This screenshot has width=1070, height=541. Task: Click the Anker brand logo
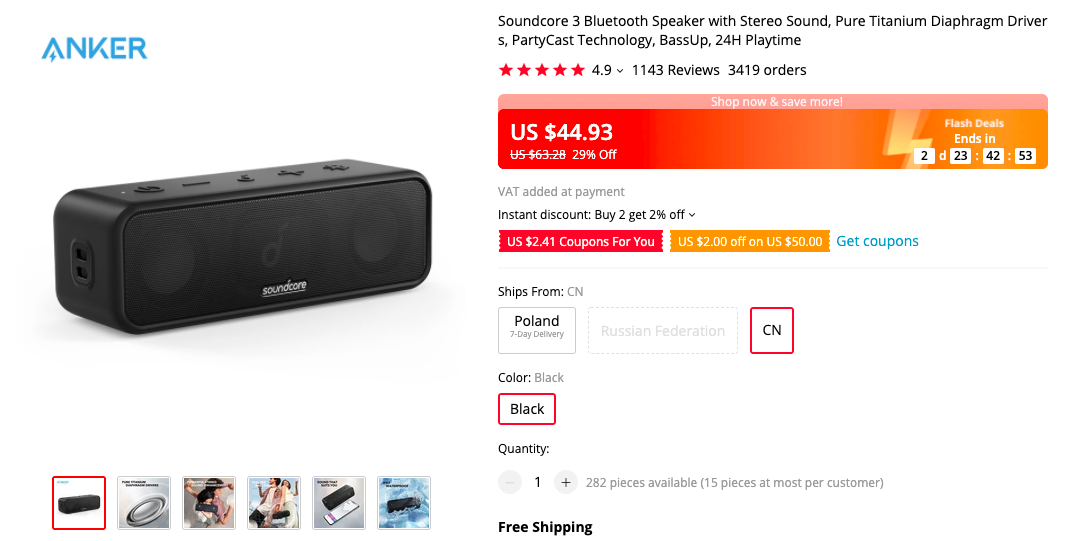point(94,49)
